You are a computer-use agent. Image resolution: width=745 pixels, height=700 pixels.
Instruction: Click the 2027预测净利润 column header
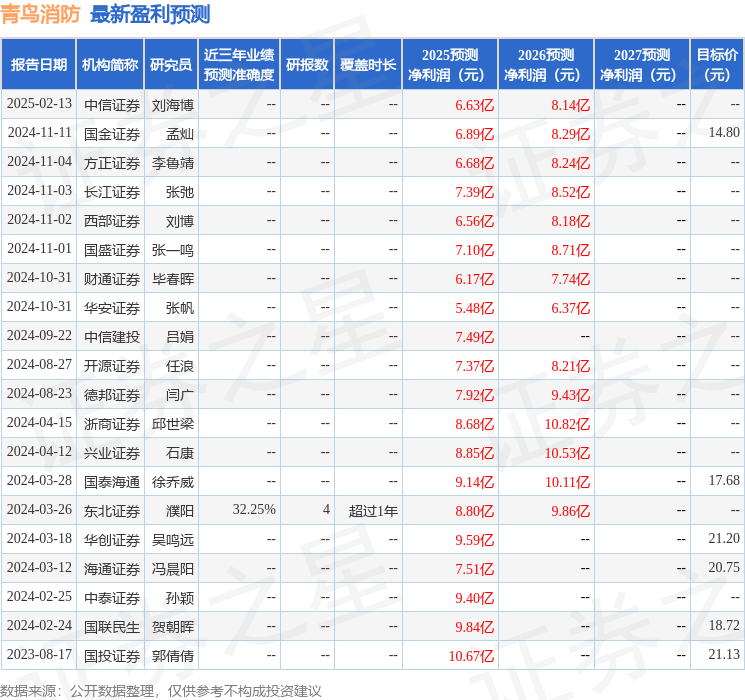pos(642,65)
